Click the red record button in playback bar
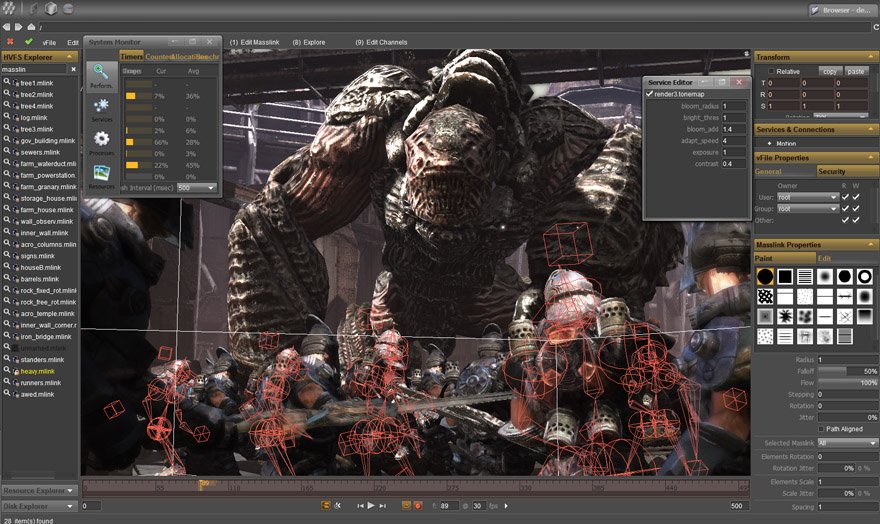 (x=418, y=505)
